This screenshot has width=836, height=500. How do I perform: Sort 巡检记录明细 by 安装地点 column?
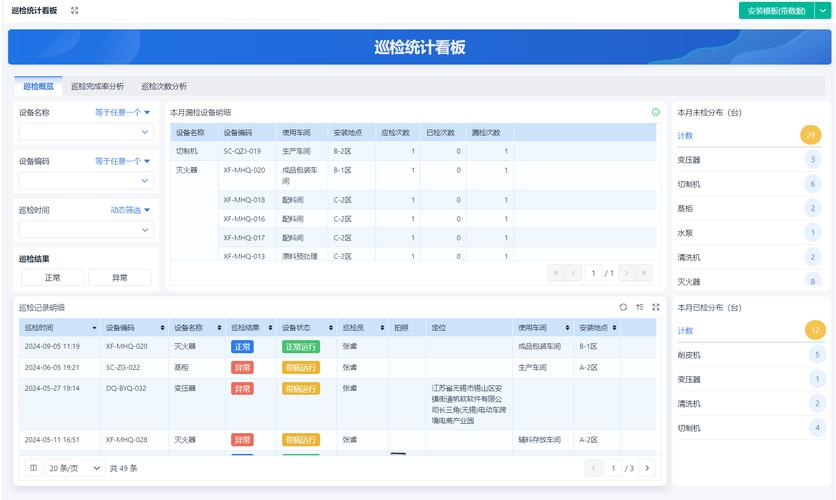point(614,328)
